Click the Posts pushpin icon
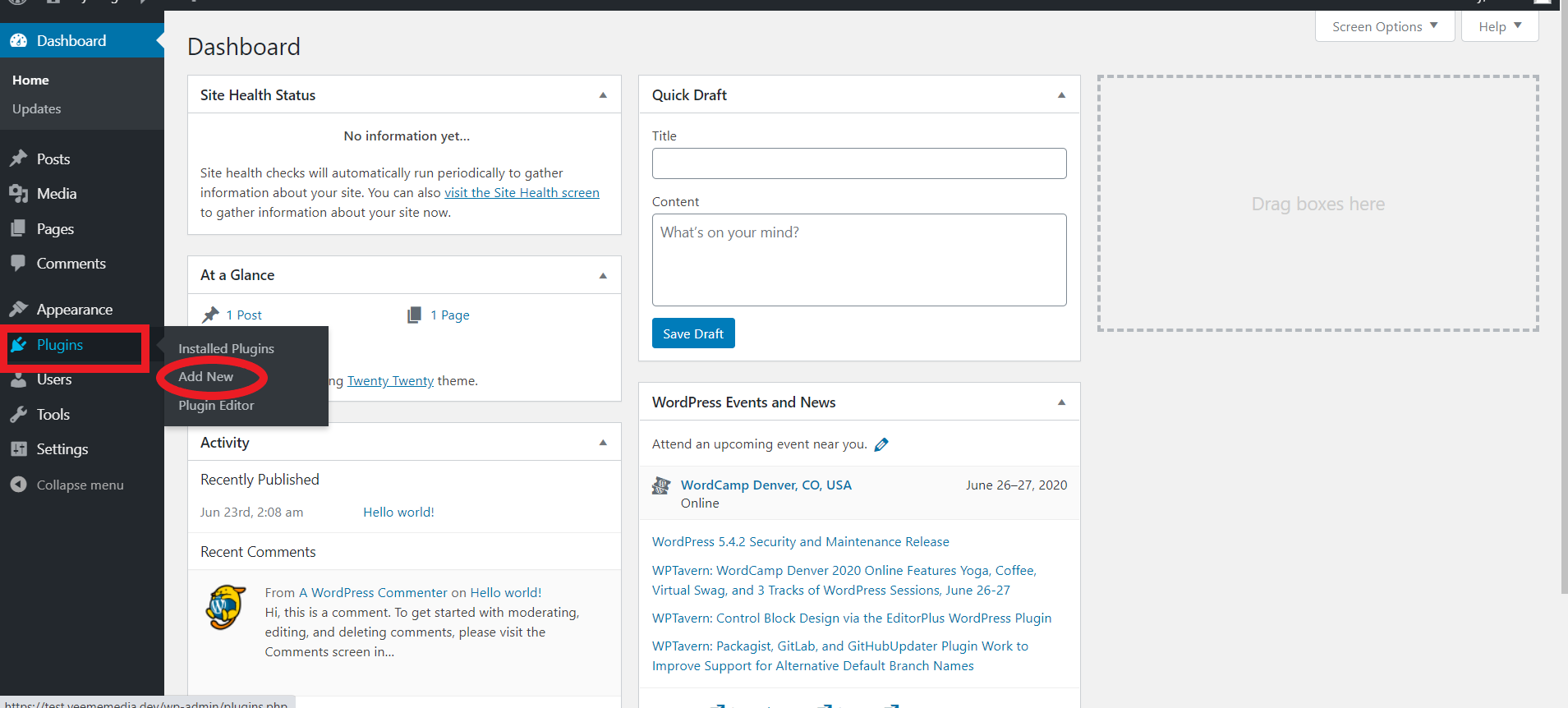The width and height of the screenshot is (1568, 708). tap(18, 159)
